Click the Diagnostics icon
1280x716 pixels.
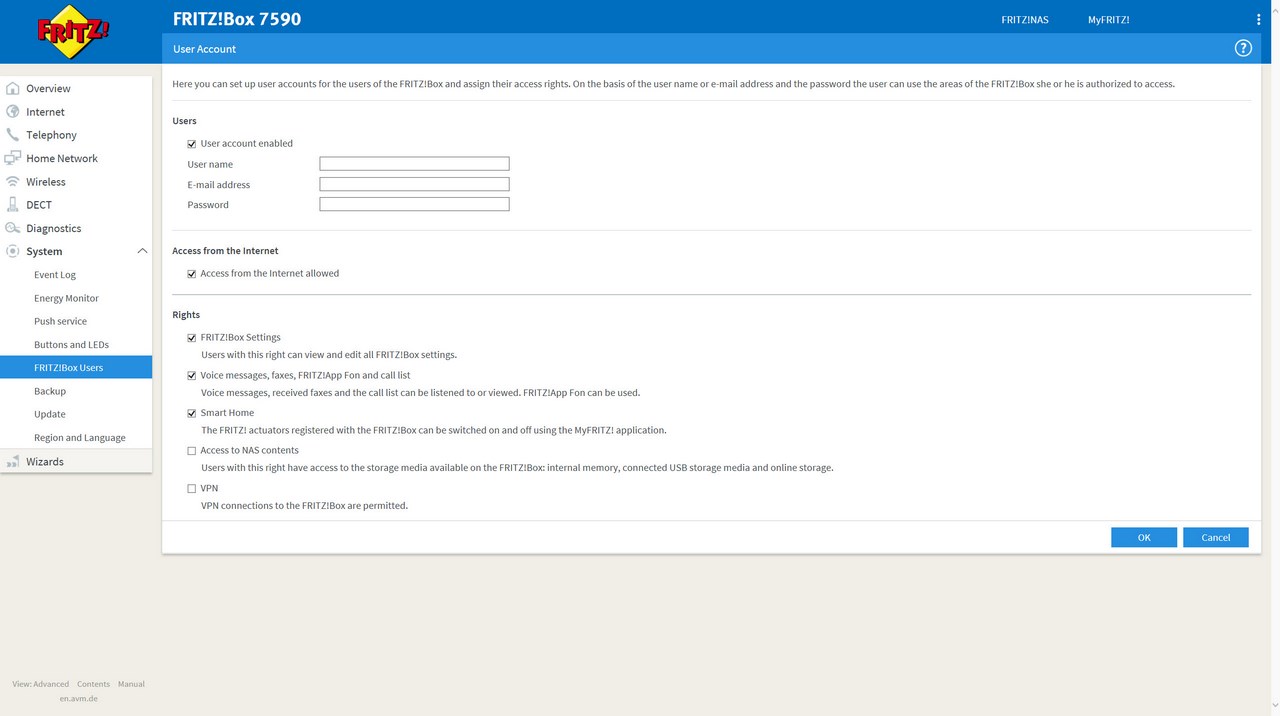(x=13, y=228)
